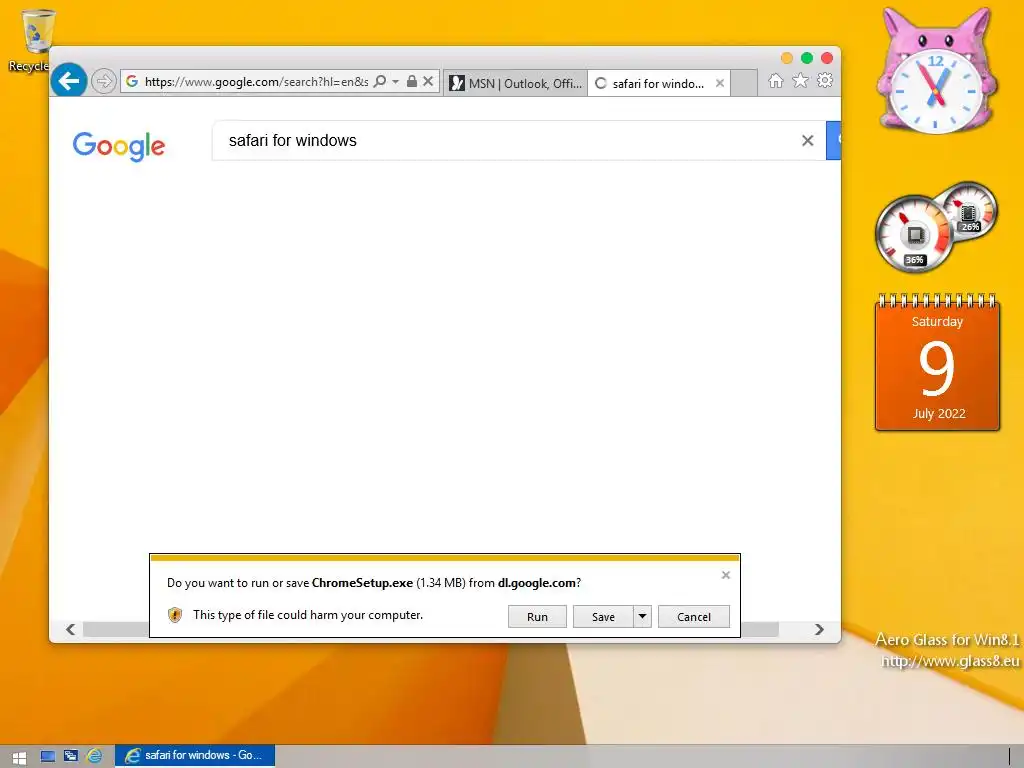Switch to the MSN Outlook tab
1024x768 pixels.
516,83
